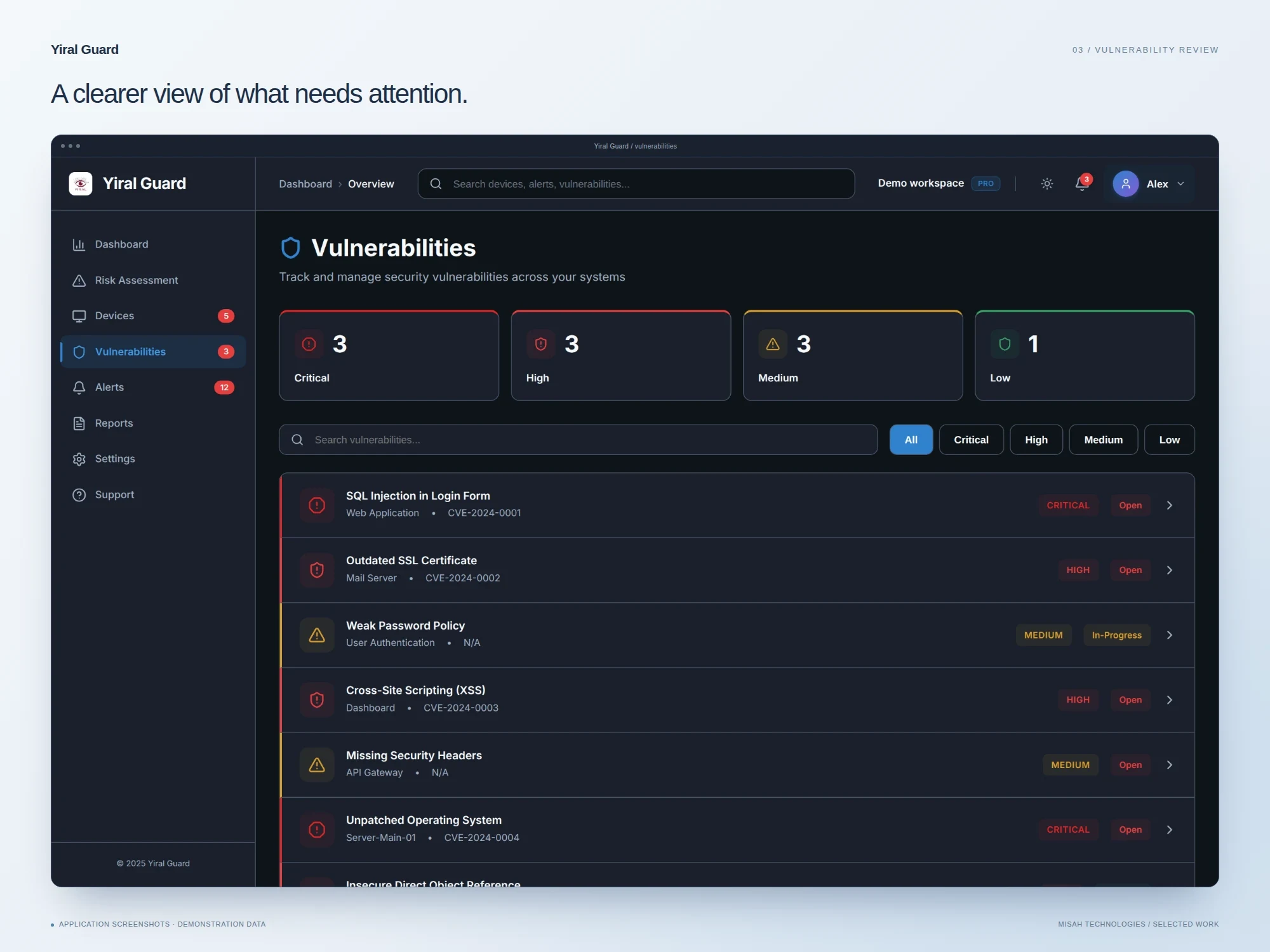This screenshot has width=1270, height=952.
Task: Filter list by High severity
Action: click(1036, 440)
